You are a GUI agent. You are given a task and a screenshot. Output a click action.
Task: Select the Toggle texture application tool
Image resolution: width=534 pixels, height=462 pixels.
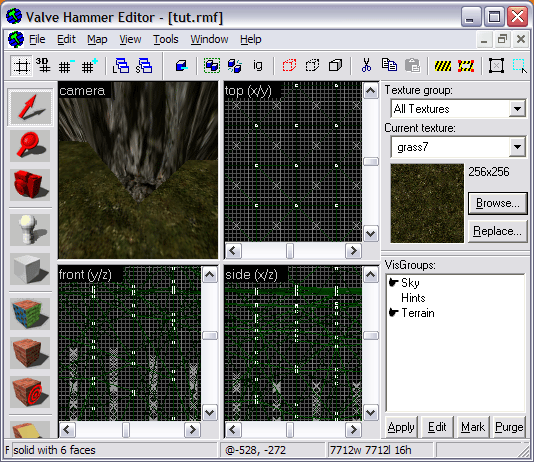[x=30, y=314]
